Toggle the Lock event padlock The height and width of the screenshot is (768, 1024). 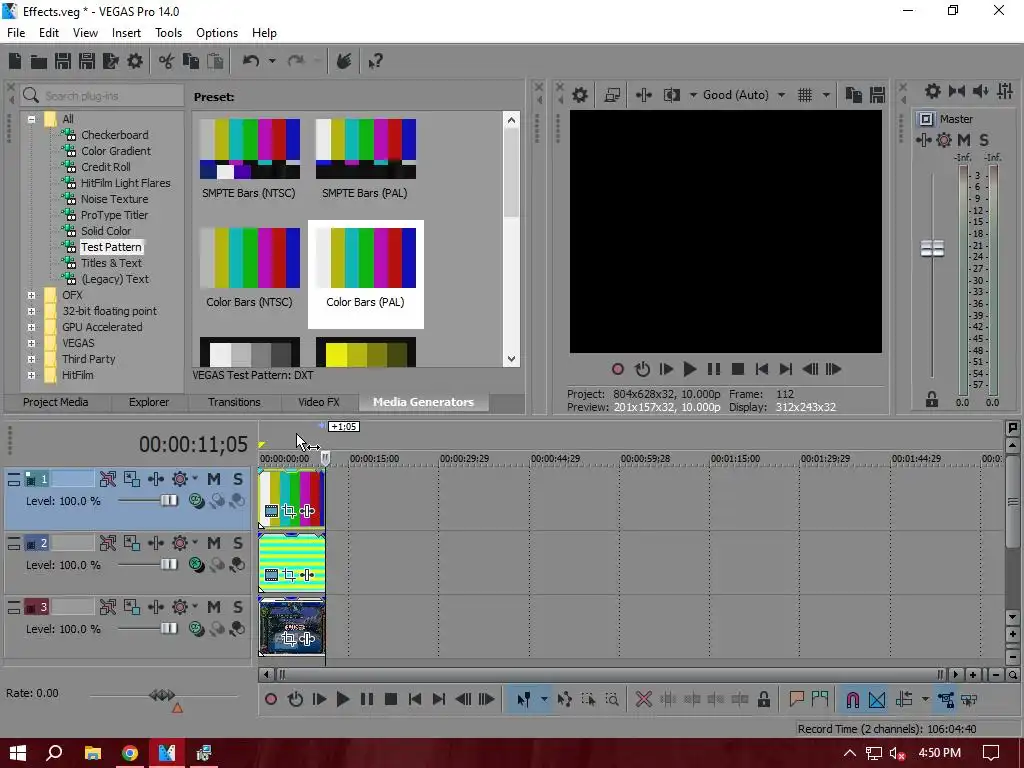pos(763,699)
